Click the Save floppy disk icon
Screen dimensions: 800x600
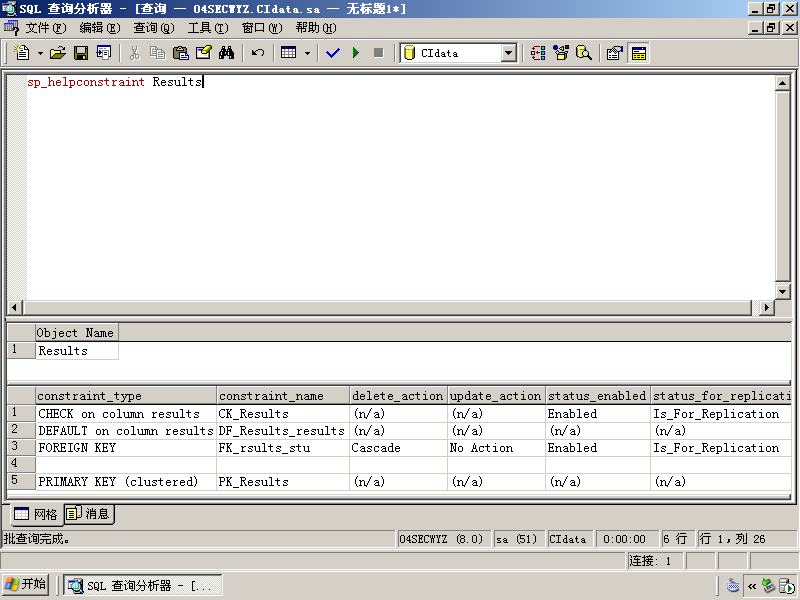(x=81, y=53)
